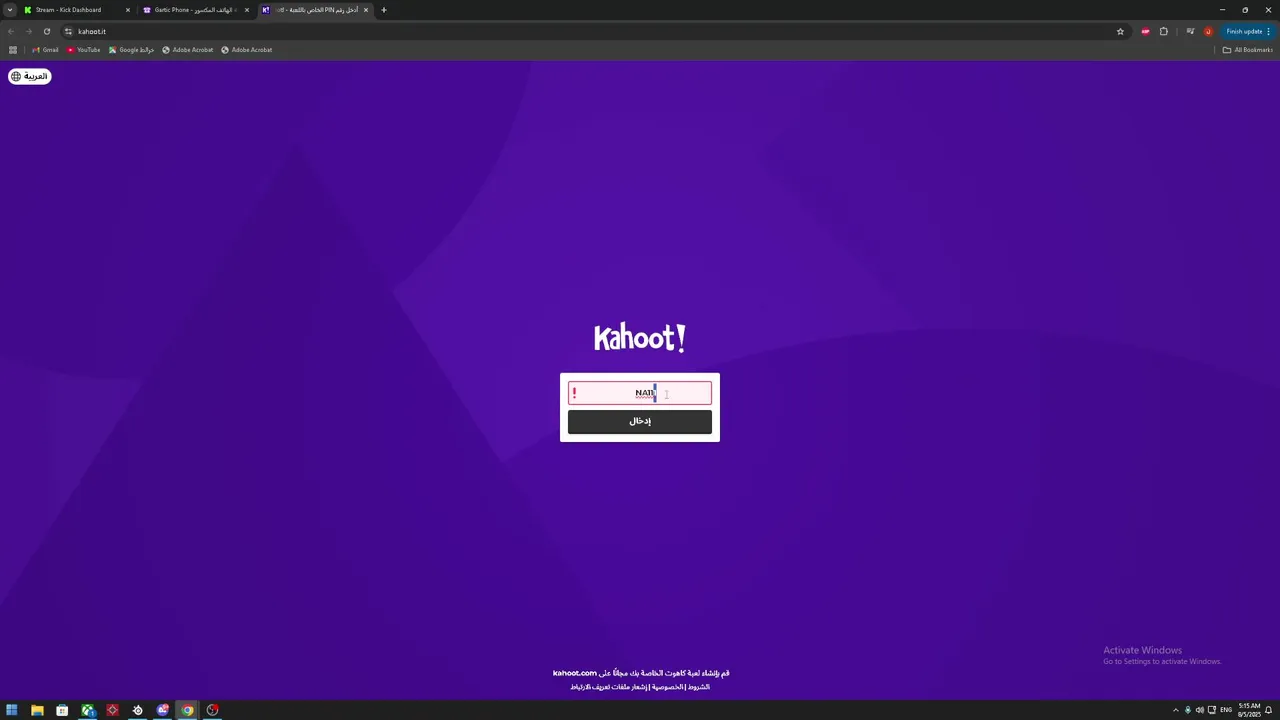This screenshot has height=720, width=1280.
Task: Open the Chrome apps grid shortcut
Action: coord(13,50)
